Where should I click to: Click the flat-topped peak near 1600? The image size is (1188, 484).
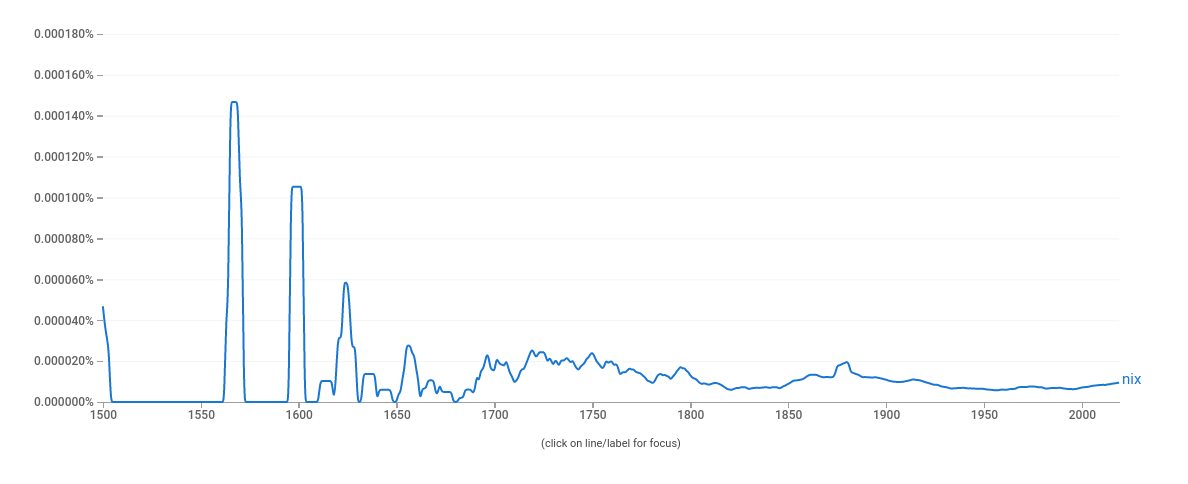[296, 187]
